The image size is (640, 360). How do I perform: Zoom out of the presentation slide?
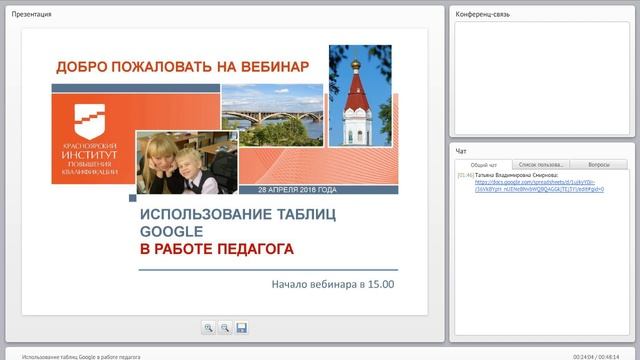click(225, 328)
